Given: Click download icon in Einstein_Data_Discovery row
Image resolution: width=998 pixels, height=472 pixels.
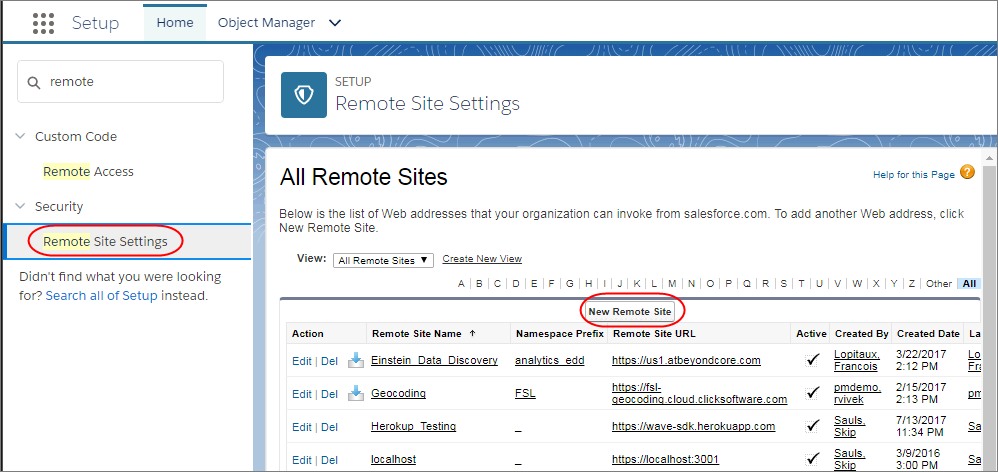Looking at the screenshot, I should coord(355,361).
